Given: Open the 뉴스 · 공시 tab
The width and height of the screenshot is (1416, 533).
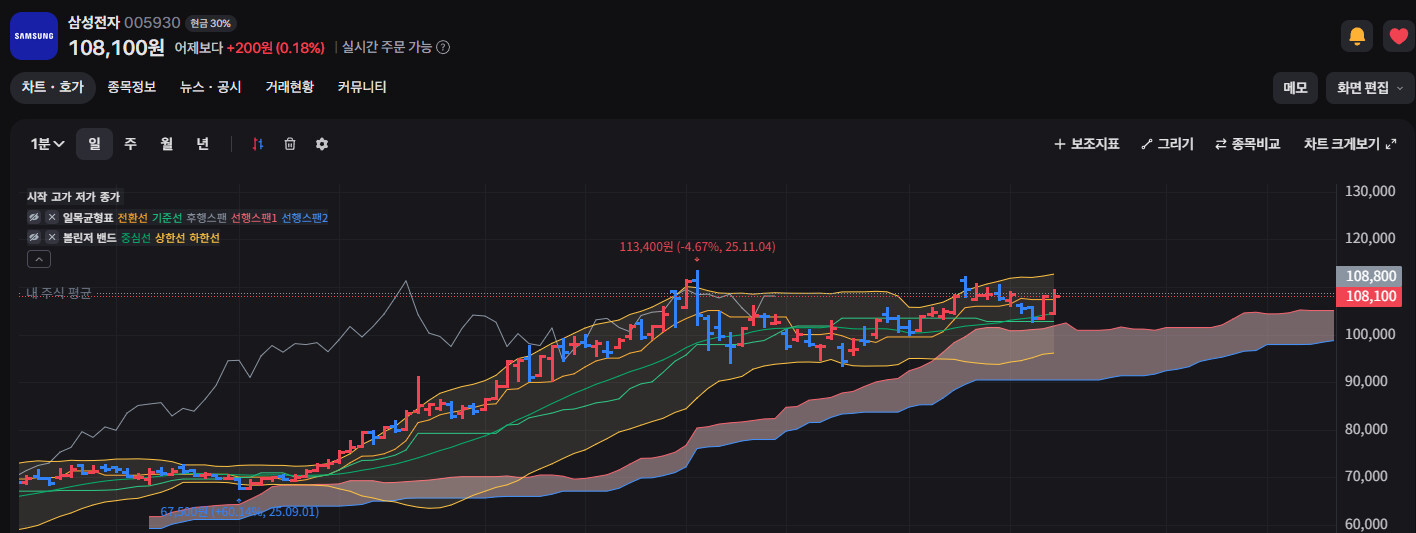Looking at the screenshot, I should click(211, 87).
